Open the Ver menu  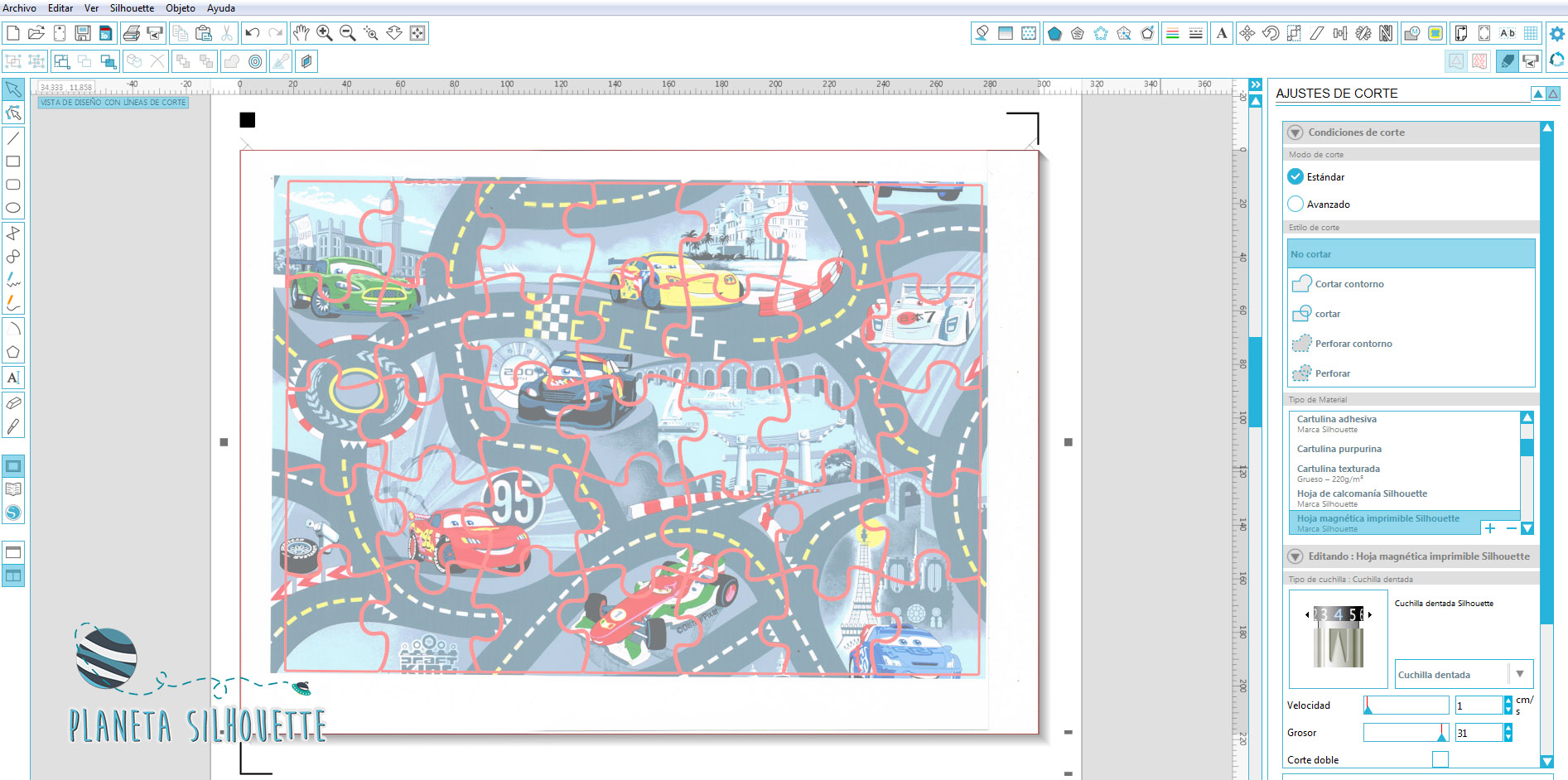(x=91, y=8)
